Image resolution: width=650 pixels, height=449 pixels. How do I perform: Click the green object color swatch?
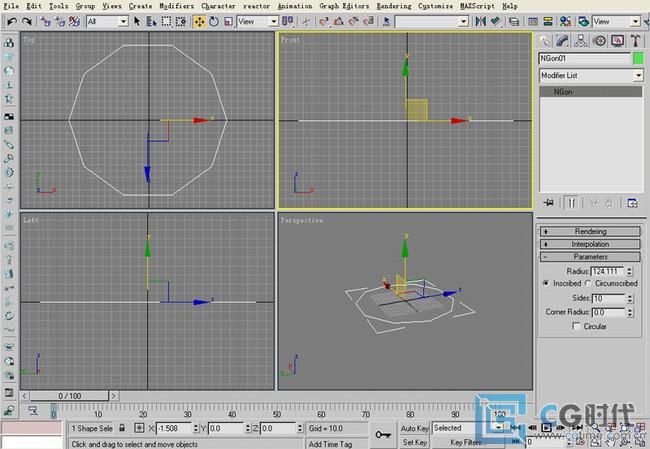point(638,58)
